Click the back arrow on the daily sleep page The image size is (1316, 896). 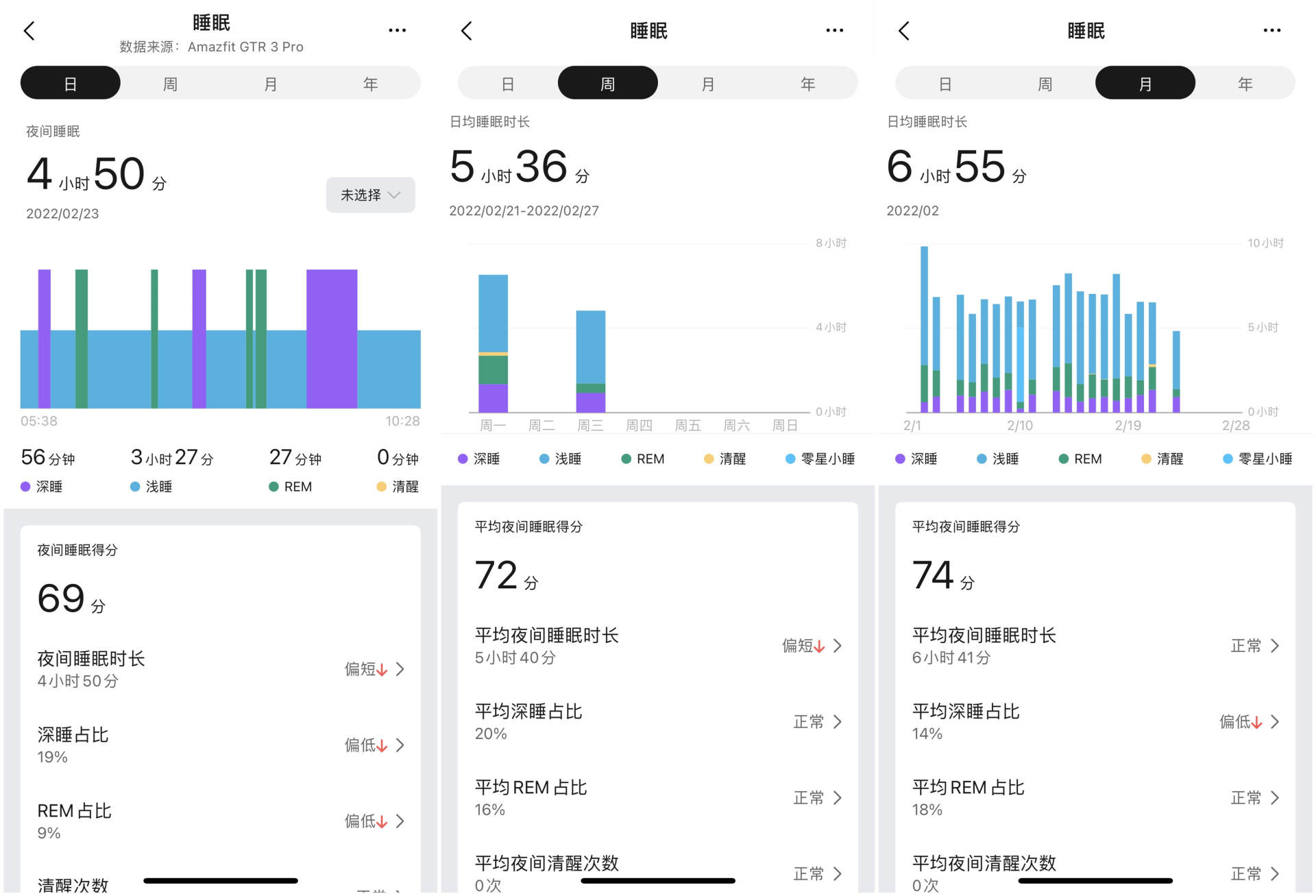[29, 30]
